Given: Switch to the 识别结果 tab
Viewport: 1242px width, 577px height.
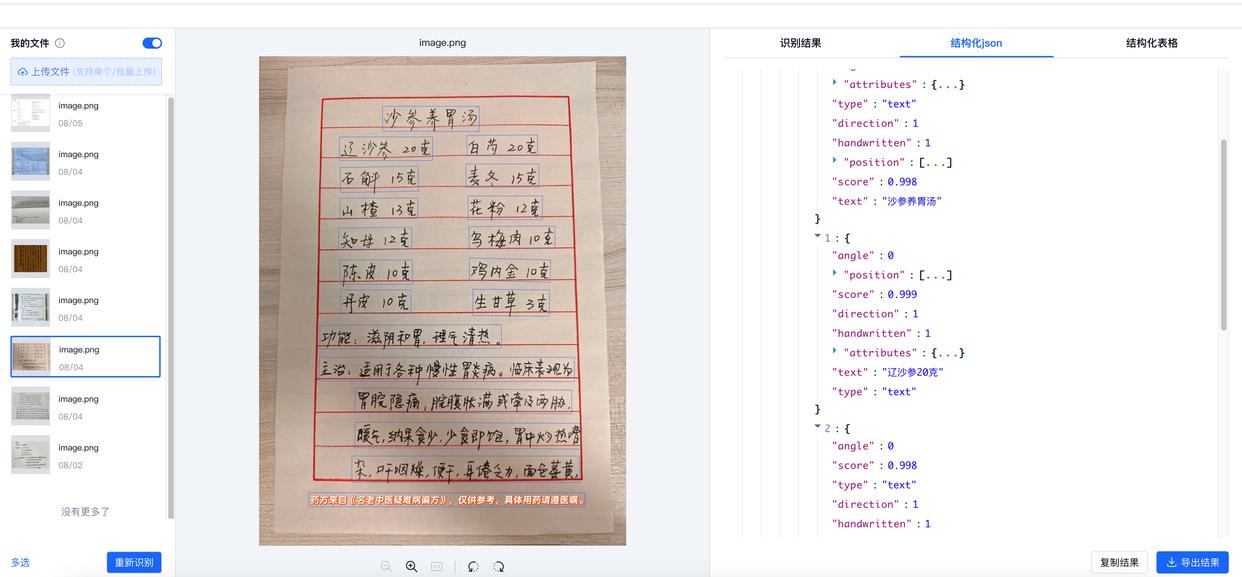Looking at the screenshot, I should [x=801, y=43].
